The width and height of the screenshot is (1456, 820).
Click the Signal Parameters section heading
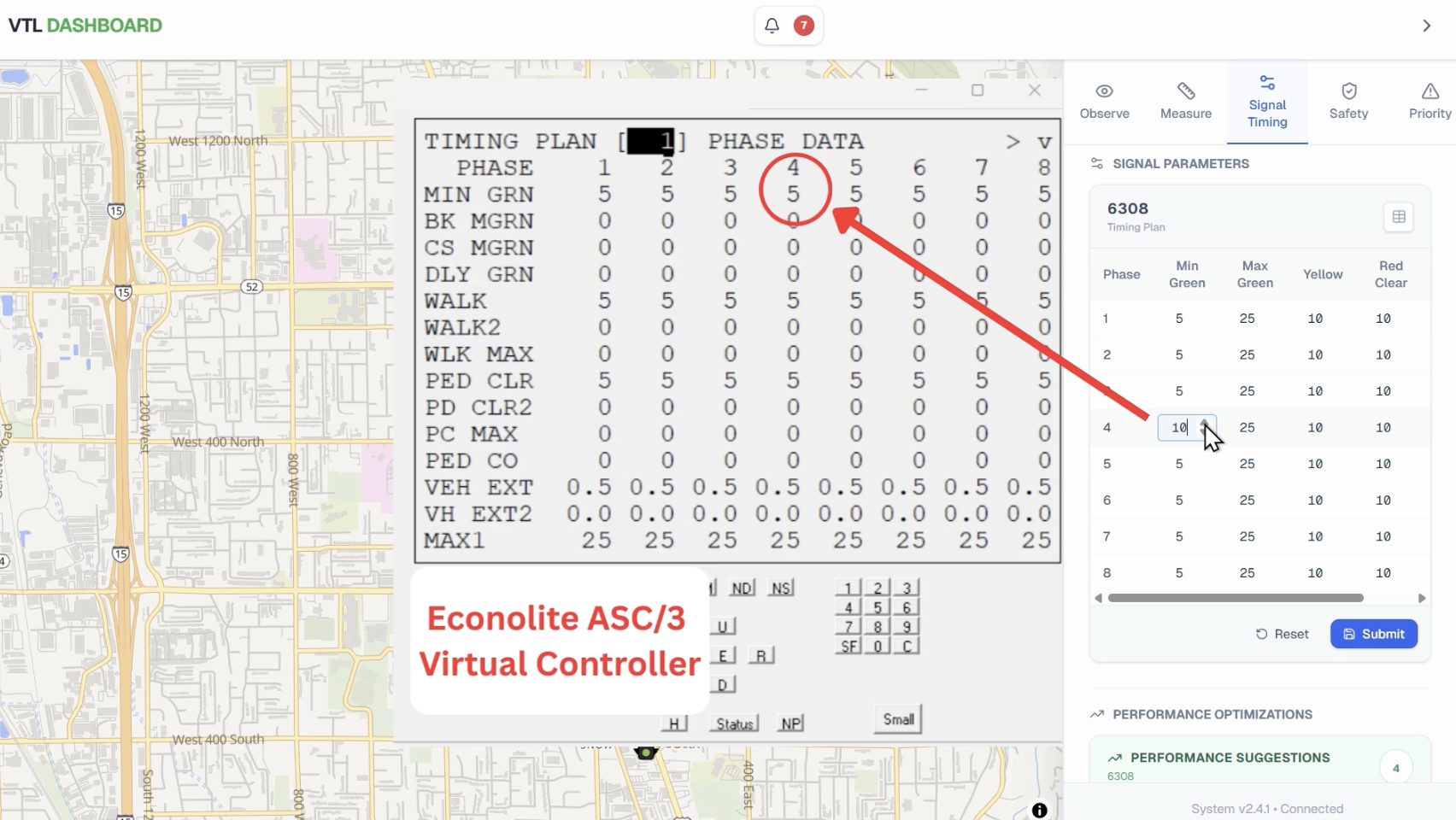[1181, 164]
